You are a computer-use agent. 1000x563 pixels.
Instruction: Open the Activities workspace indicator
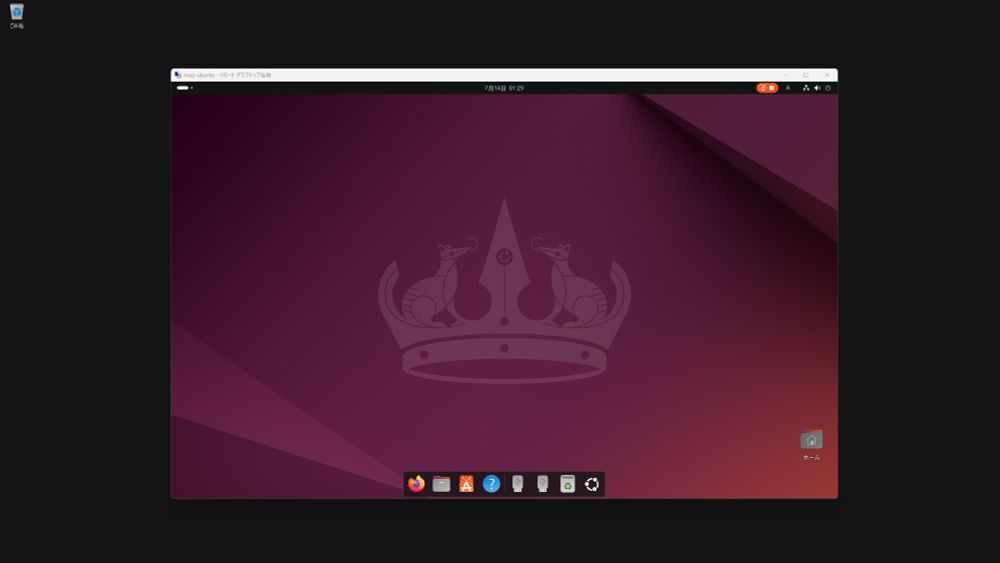184,88
